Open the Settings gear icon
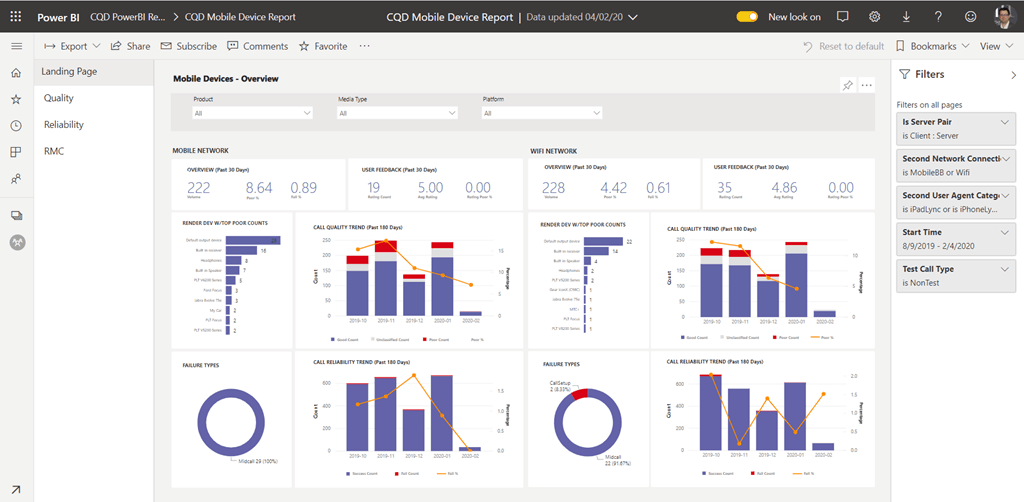This screenshot has height=502, width=1024. click(875, 17)
